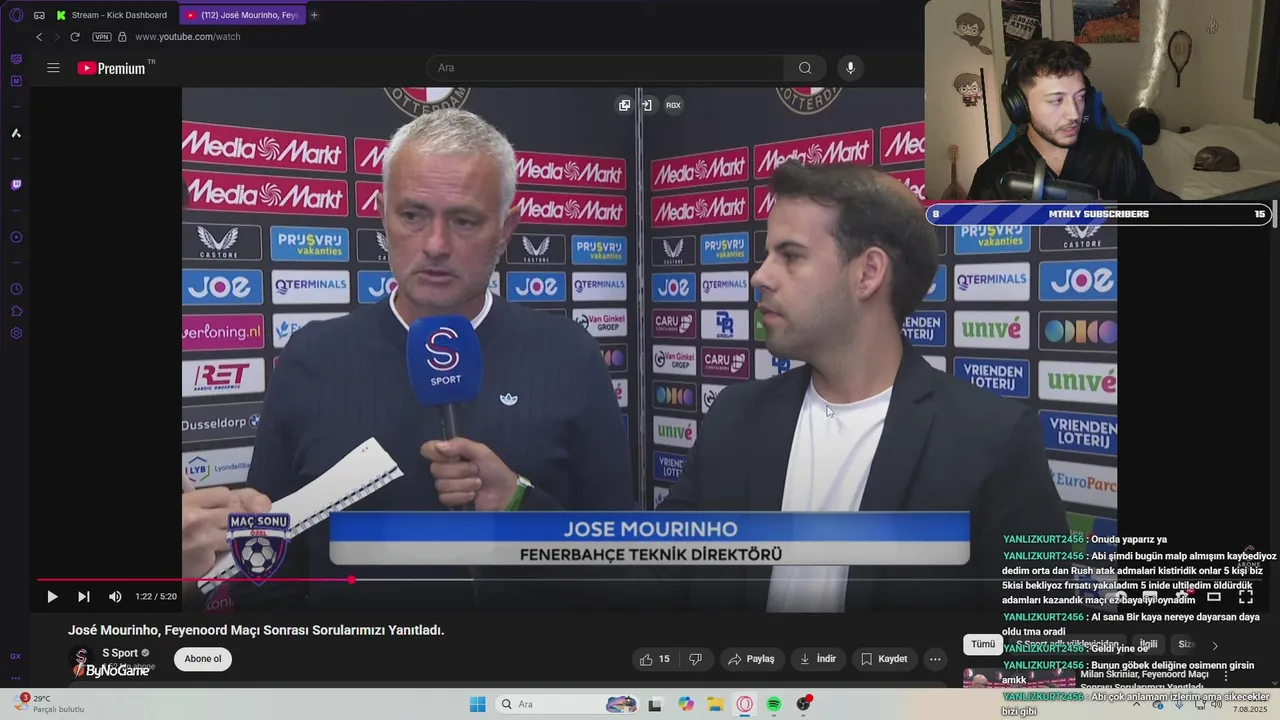
Task: Open Task View from the taskbar
Action: [x=655, y=704]
